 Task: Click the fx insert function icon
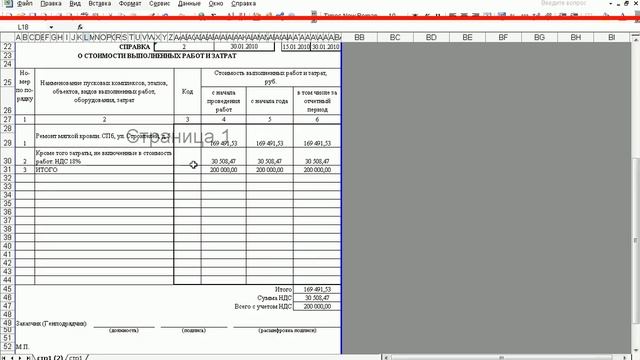pyautogui.click(x=80, y=27)
